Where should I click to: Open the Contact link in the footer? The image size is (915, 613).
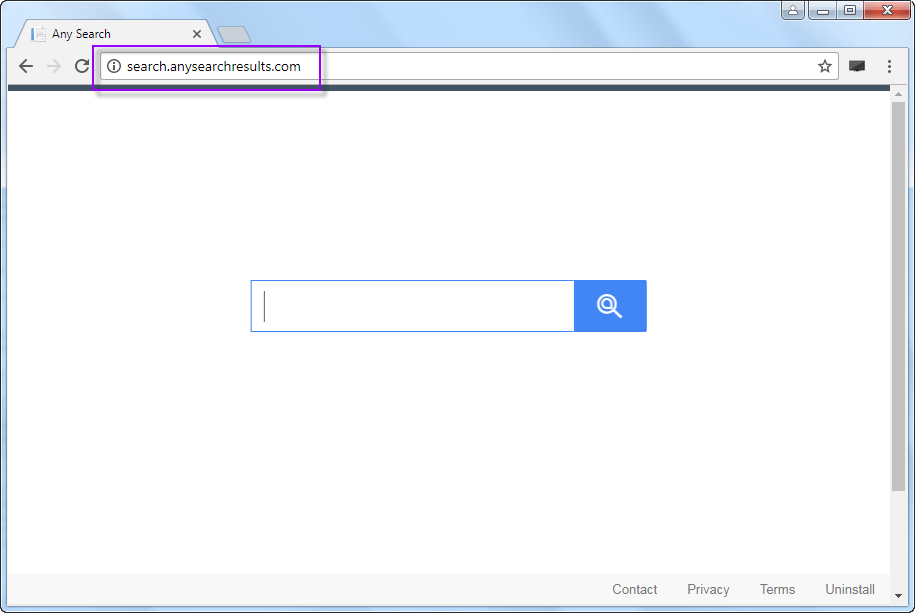pos(634,590)
